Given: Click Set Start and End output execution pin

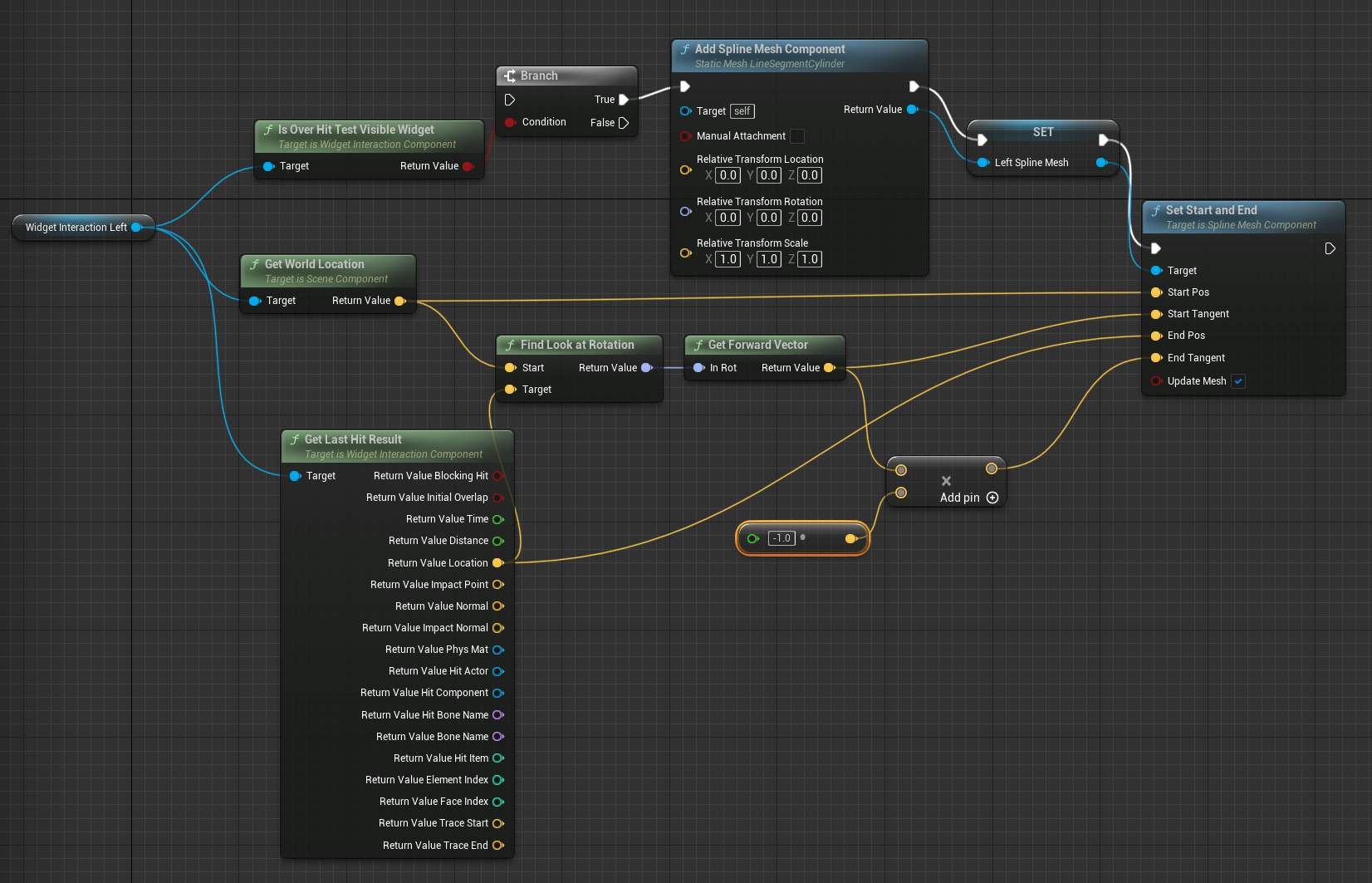Looking at the screenshot, I should pos(1330,248).
